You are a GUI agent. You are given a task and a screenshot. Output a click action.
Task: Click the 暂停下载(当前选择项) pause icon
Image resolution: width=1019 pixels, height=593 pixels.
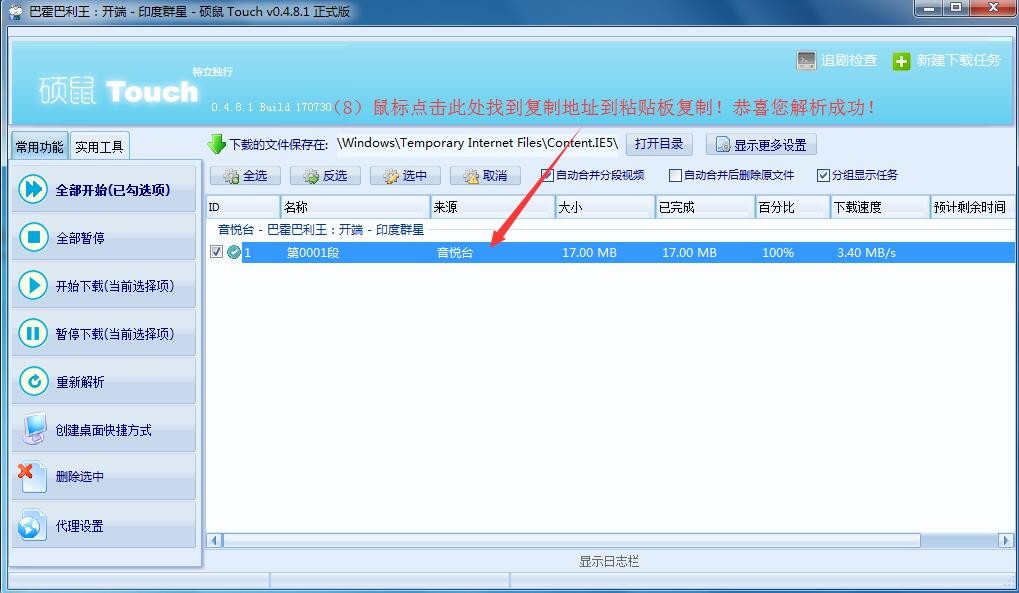[33, 334]
